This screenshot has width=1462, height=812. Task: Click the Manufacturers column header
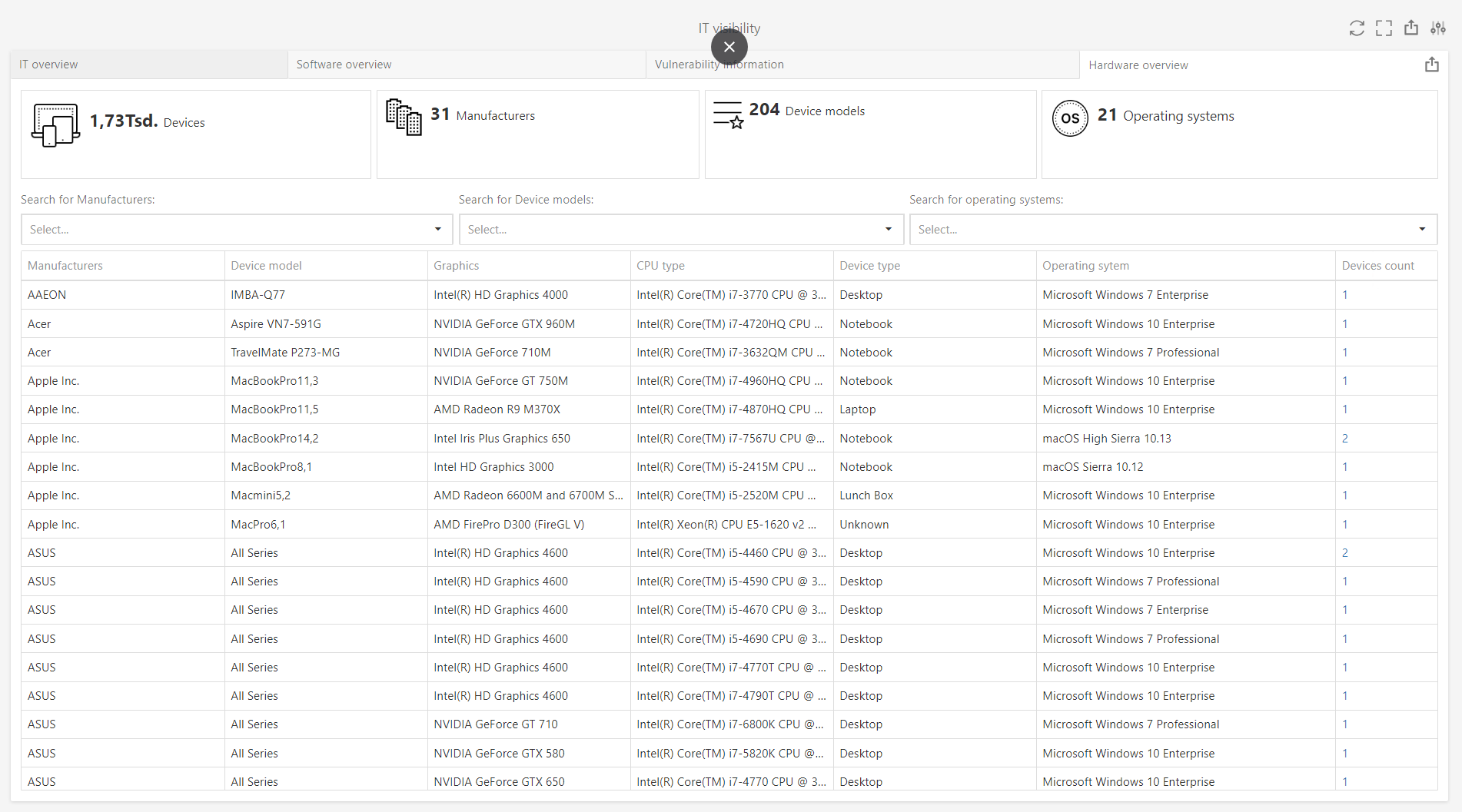(65, 266)
